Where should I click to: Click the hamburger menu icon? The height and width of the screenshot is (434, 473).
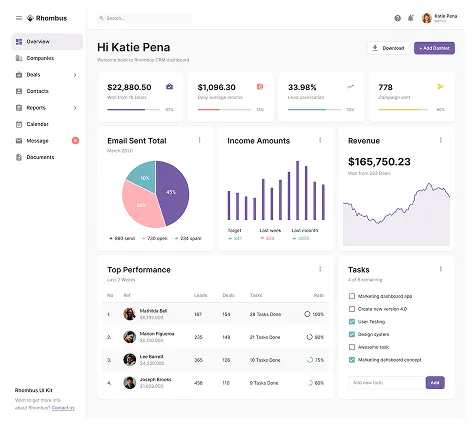(19, 18)
